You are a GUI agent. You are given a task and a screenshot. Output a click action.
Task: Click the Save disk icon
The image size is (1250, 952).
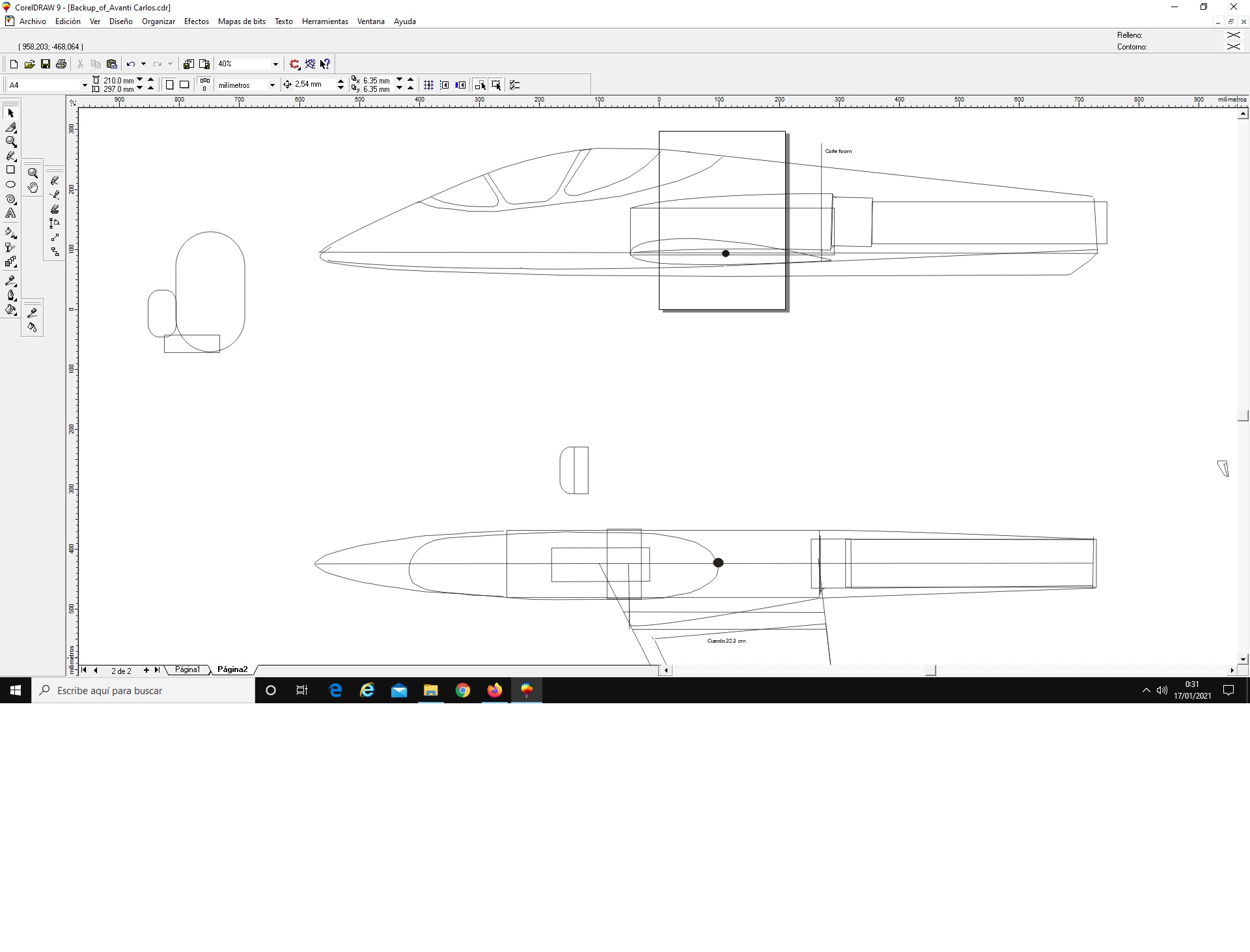[46, 64]
